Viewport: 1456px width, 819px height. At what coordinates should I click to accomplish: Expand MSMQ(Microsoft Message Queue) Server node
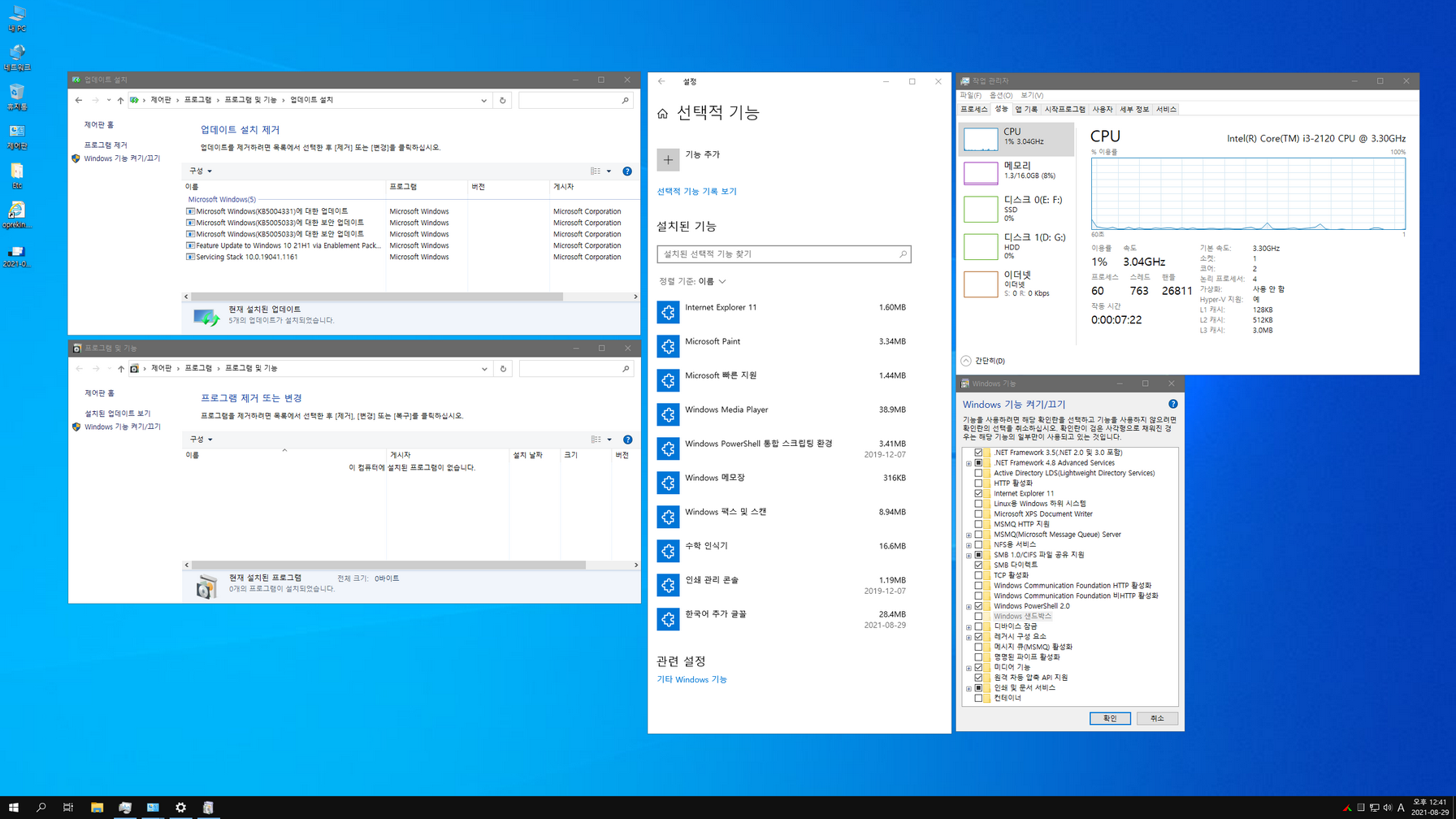tap(968, 535)
